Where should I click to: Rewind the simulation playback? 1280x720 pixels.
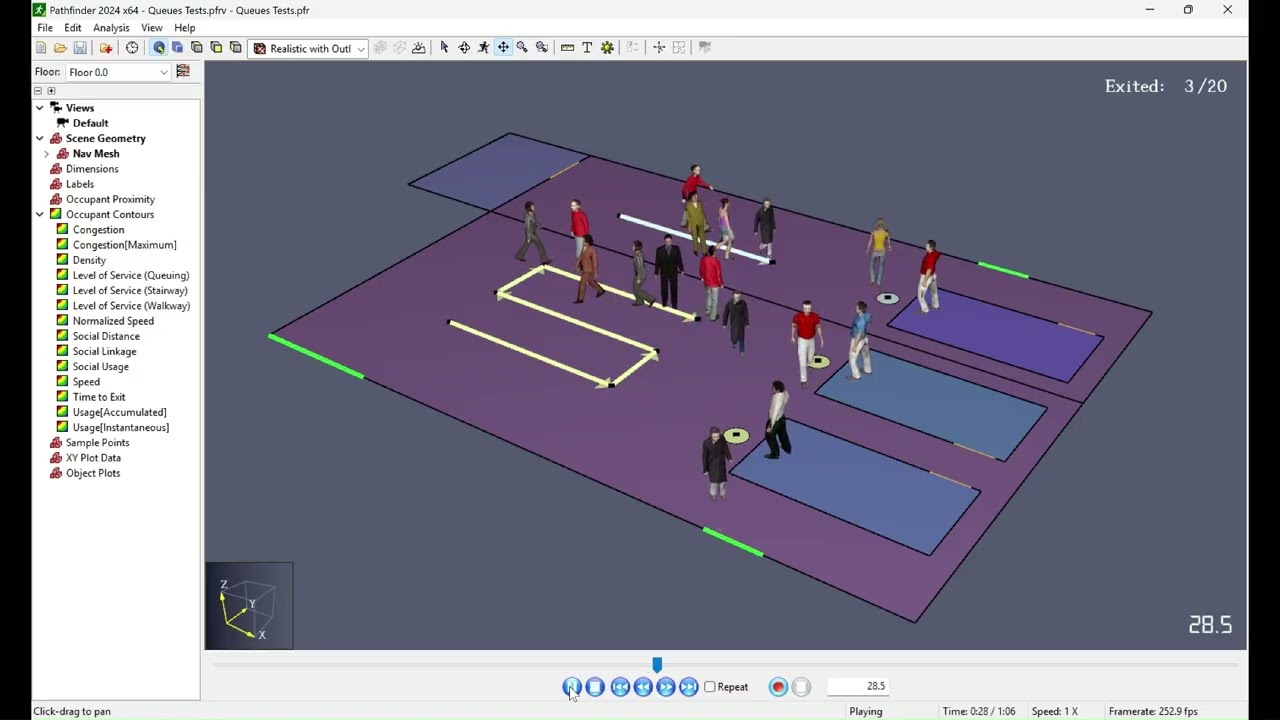(643, 687)
